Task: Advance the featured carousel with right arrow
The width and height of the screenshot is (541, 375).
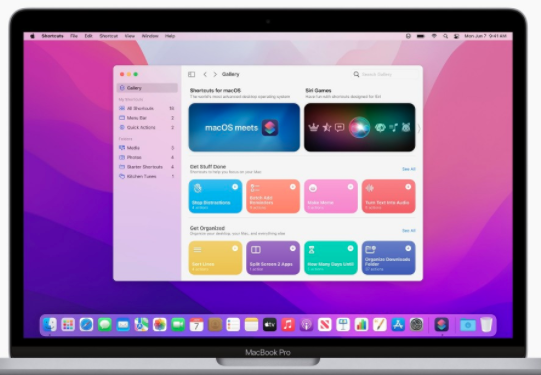Action: point(419,129)
